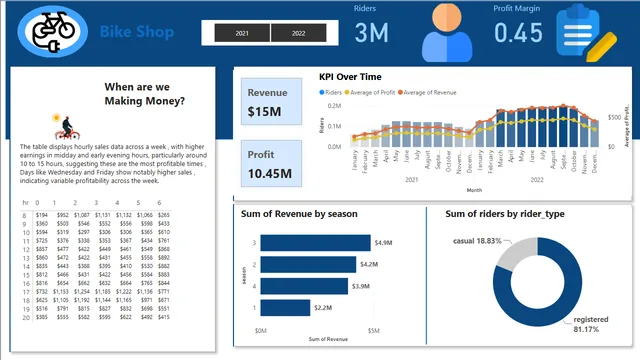Select the Average of Profit legend marker
The image size is (640, 360).
coord(347,93)
